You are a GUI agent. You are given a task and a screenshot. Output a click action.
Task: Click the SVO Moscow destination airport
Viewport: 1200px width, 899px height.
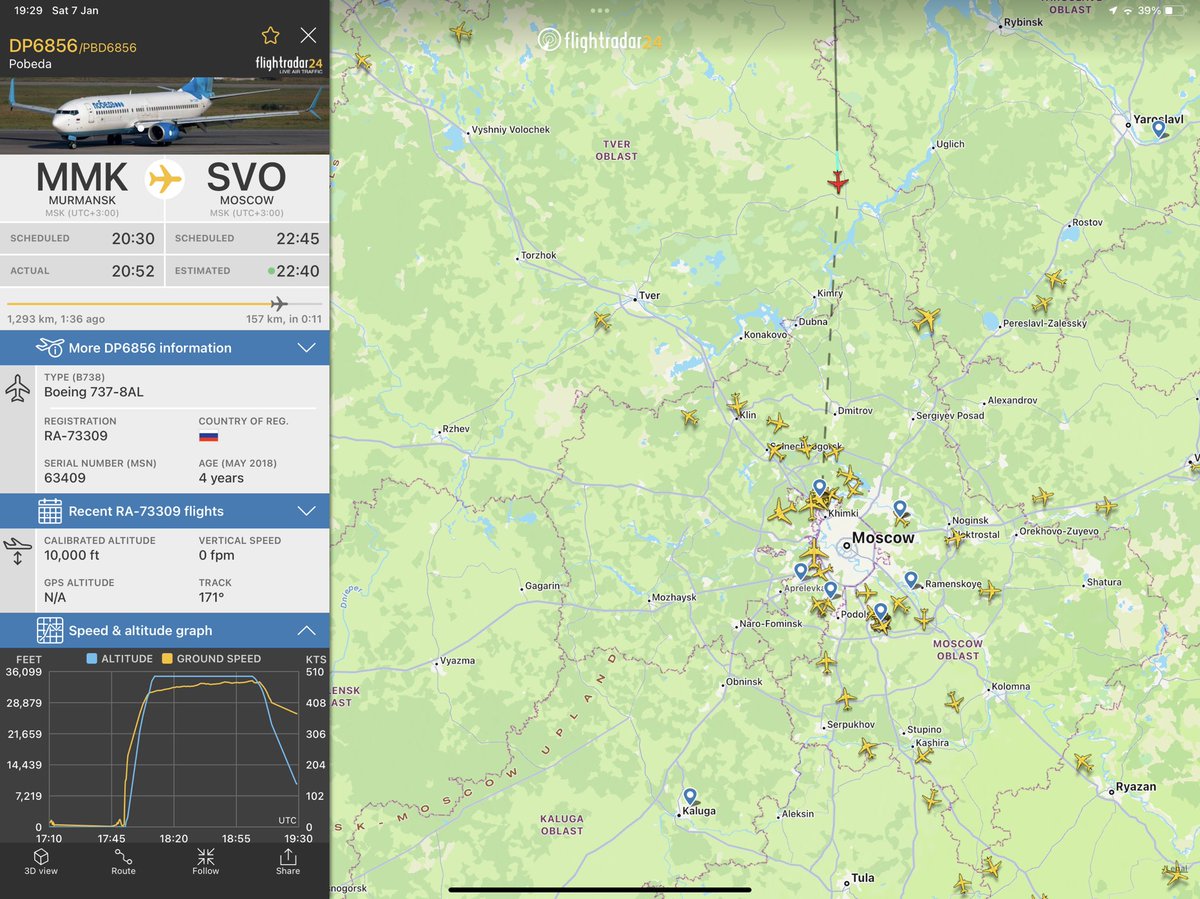pyautogui.click(x=246, y=187)
